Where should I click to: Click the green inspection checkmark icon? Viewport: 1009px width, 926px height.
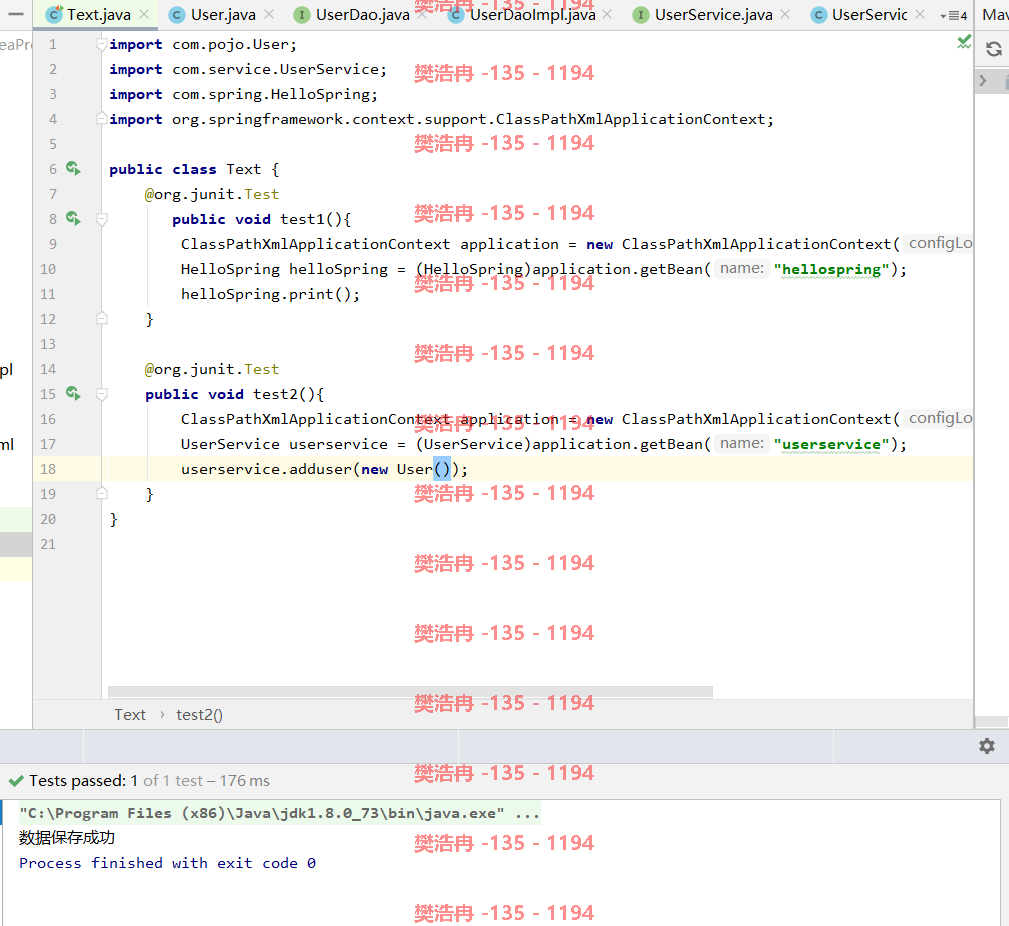coord(963,42)
